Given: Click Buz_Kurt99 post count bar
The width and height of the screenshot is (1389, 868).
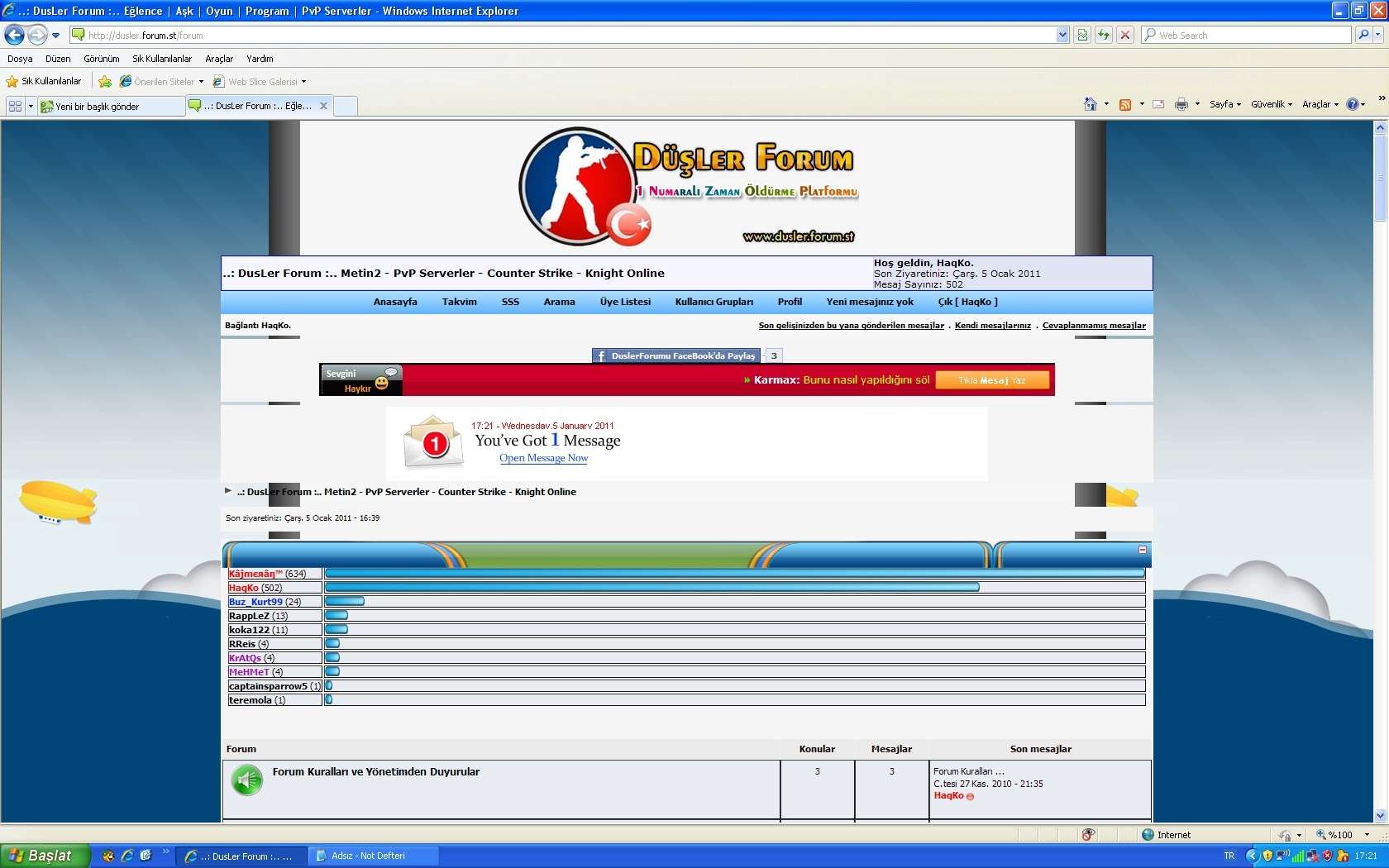Looking at the screenshot, I should [x=345, y=601].
